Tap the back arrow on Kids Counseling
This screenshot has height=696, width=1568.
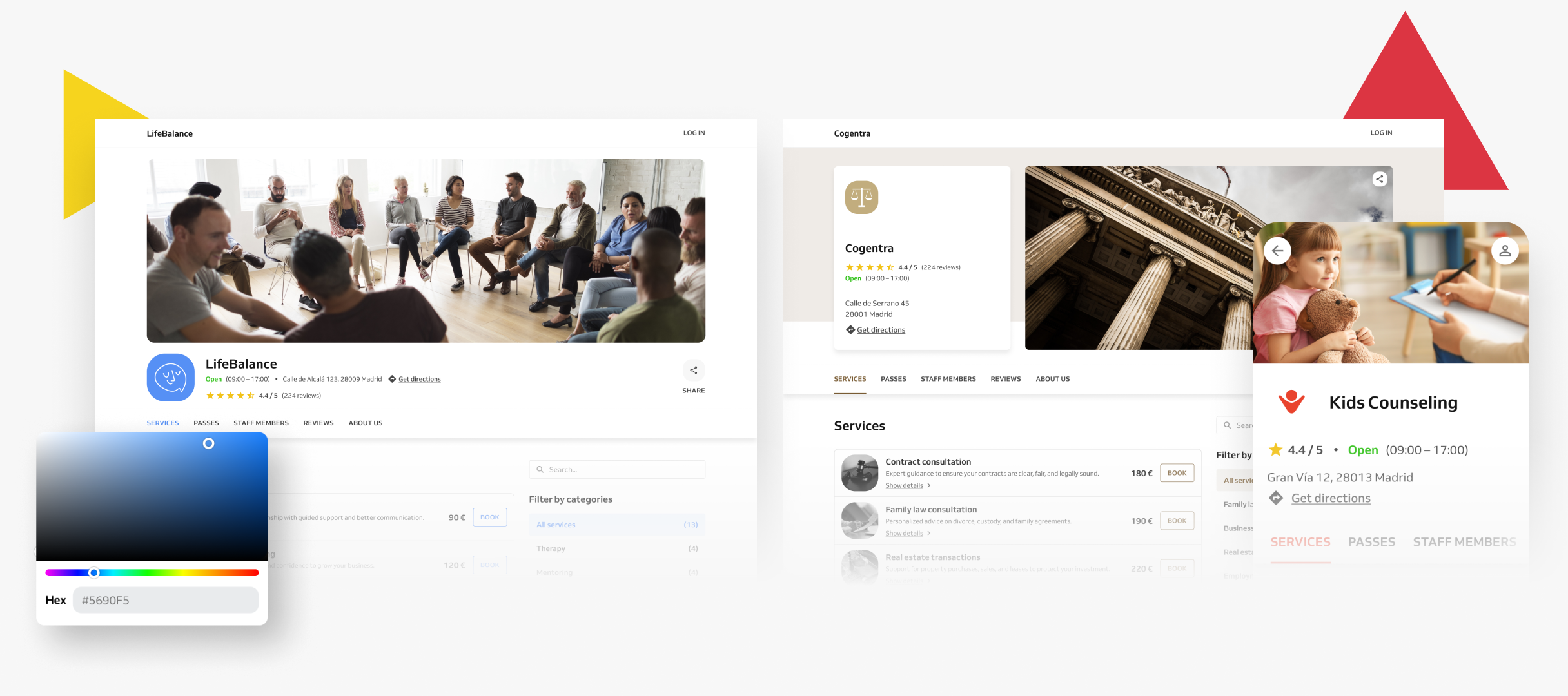[x=1277, y=251]
